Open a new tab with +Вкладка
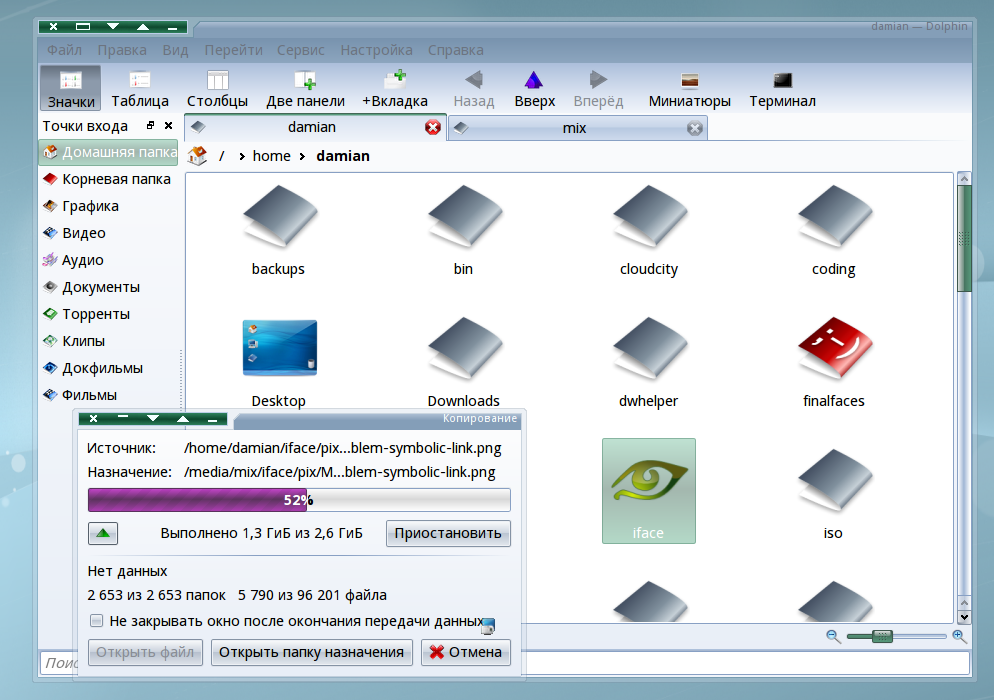This screenshot has width=994, height=700. click(x=395, y=88)
